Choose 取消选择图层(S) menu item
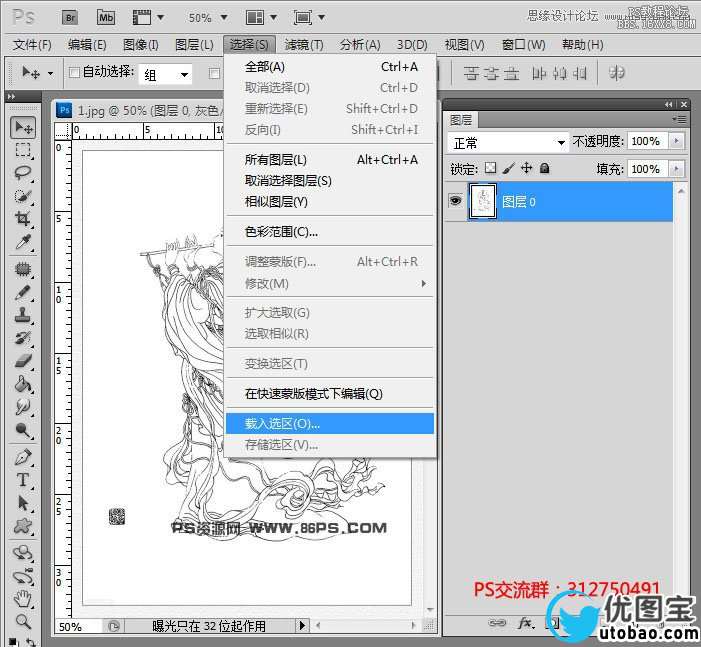This screenshot has height=647, width=701. coord(330,181)
